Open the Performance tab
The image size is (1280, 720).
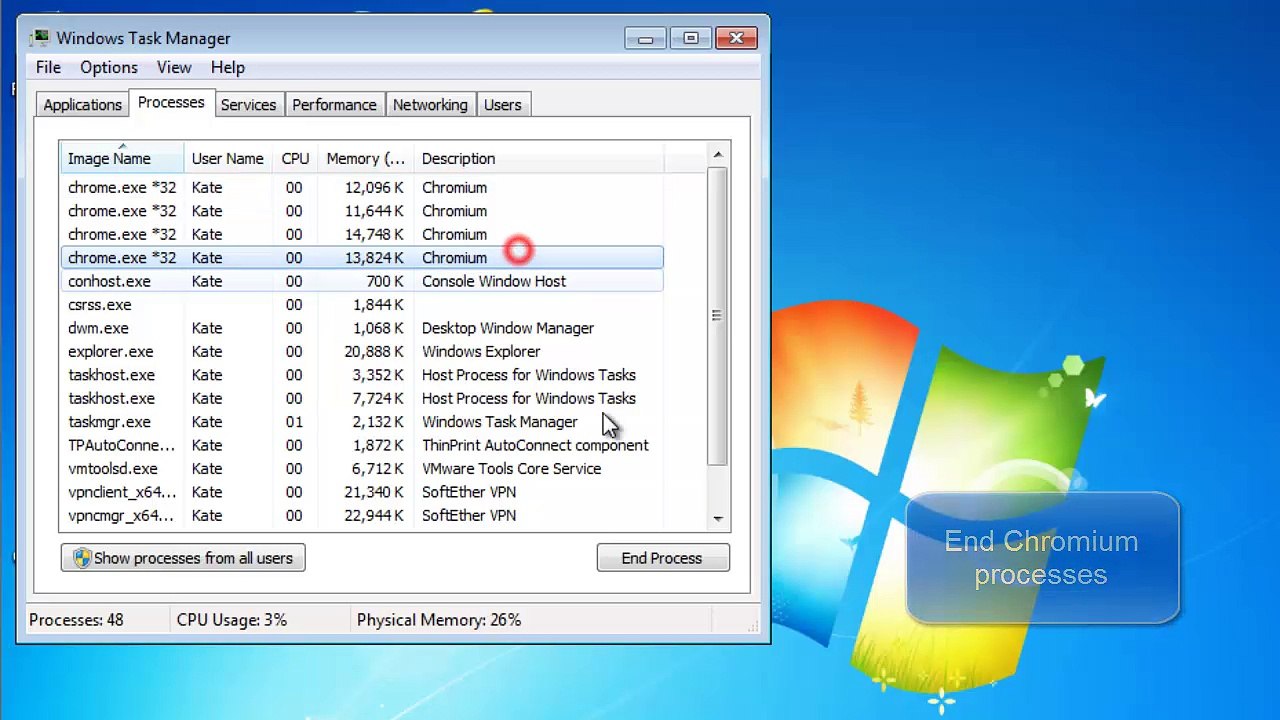(x=334, y=105)
